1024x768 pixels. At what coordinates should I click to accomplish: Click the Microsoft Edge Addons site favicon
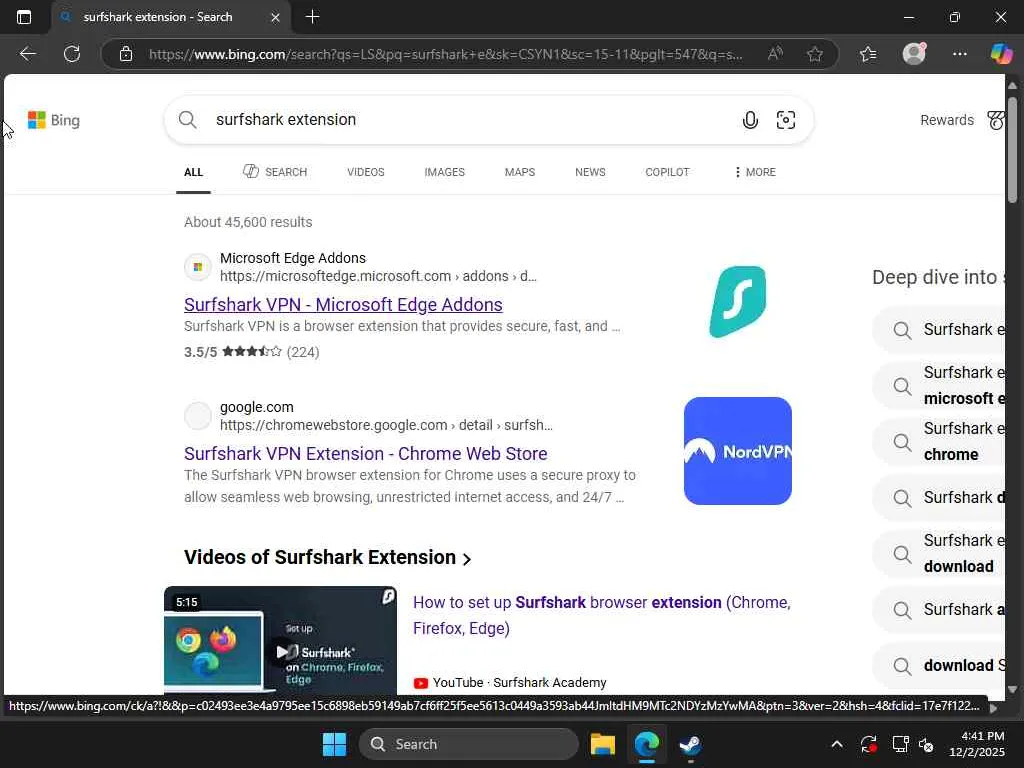tap(197, 267)
